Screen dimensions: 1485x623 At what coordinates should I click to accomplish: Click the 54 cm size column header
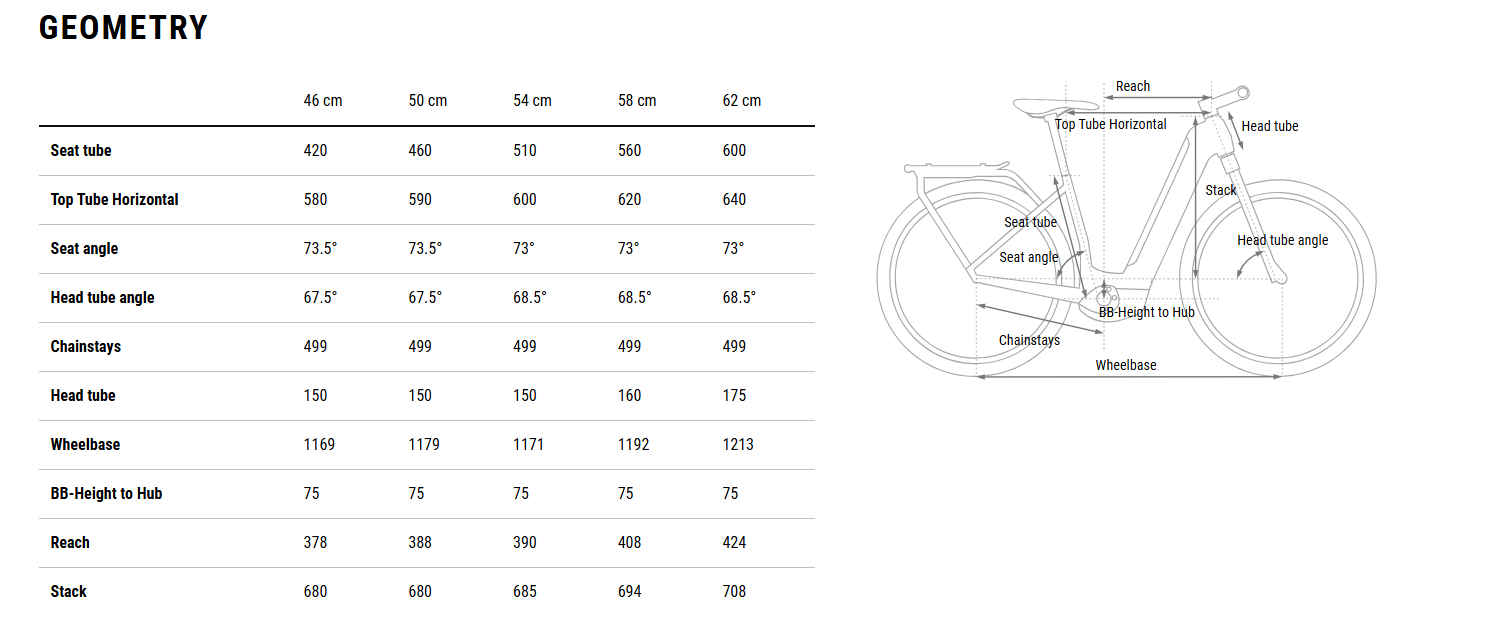point(533,101)
